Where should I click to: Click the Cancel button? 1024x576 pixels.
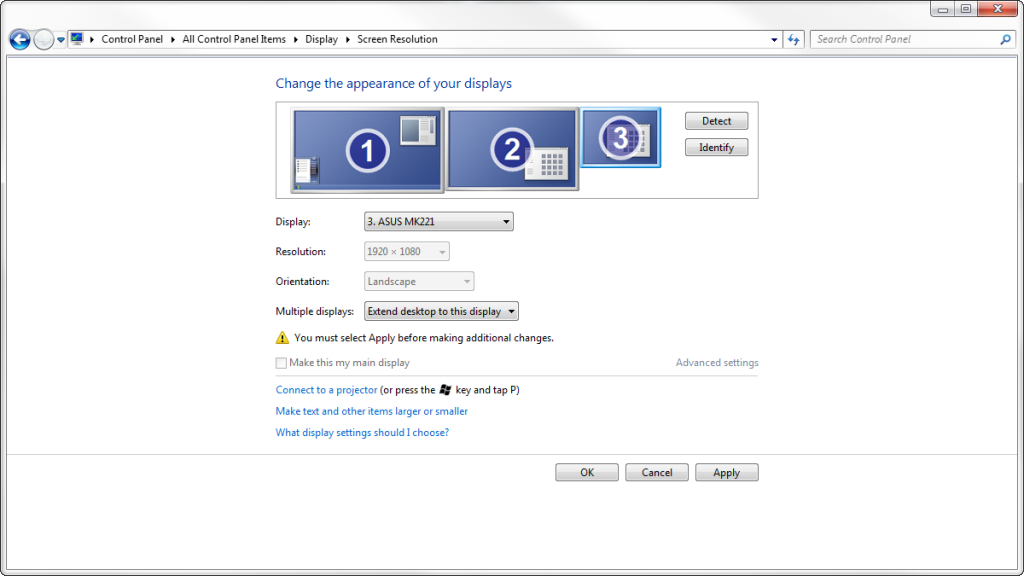click(x=657, y=472)
